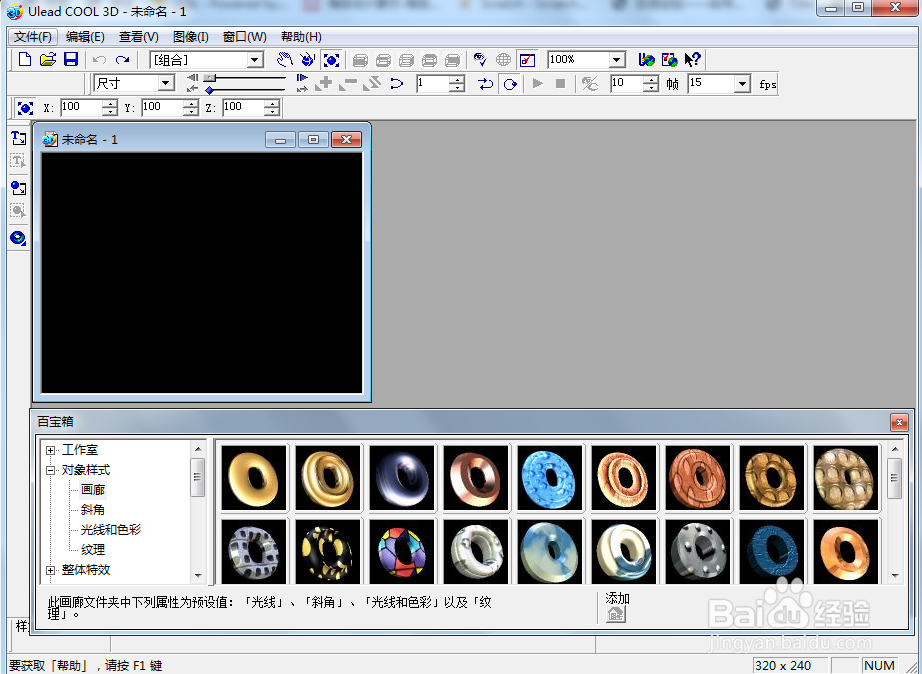Open the 尺寸 property dropdown
This screenshot has width=922, height=674.
click(166, 84)
